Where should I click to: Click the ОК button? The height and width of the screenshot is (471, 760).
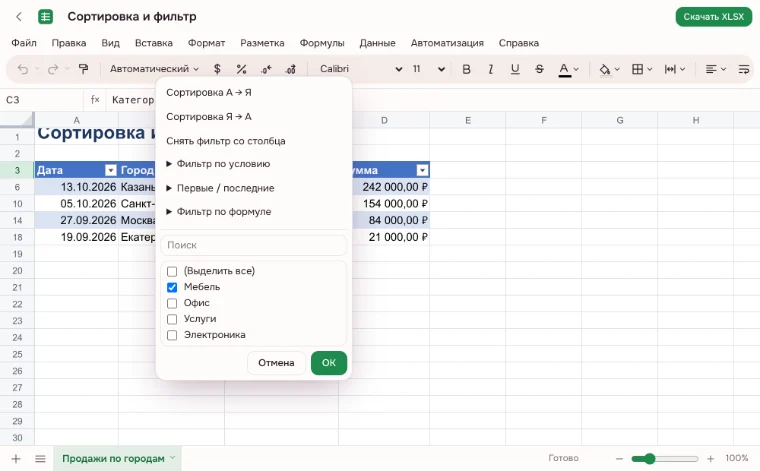tap(329, 363)
